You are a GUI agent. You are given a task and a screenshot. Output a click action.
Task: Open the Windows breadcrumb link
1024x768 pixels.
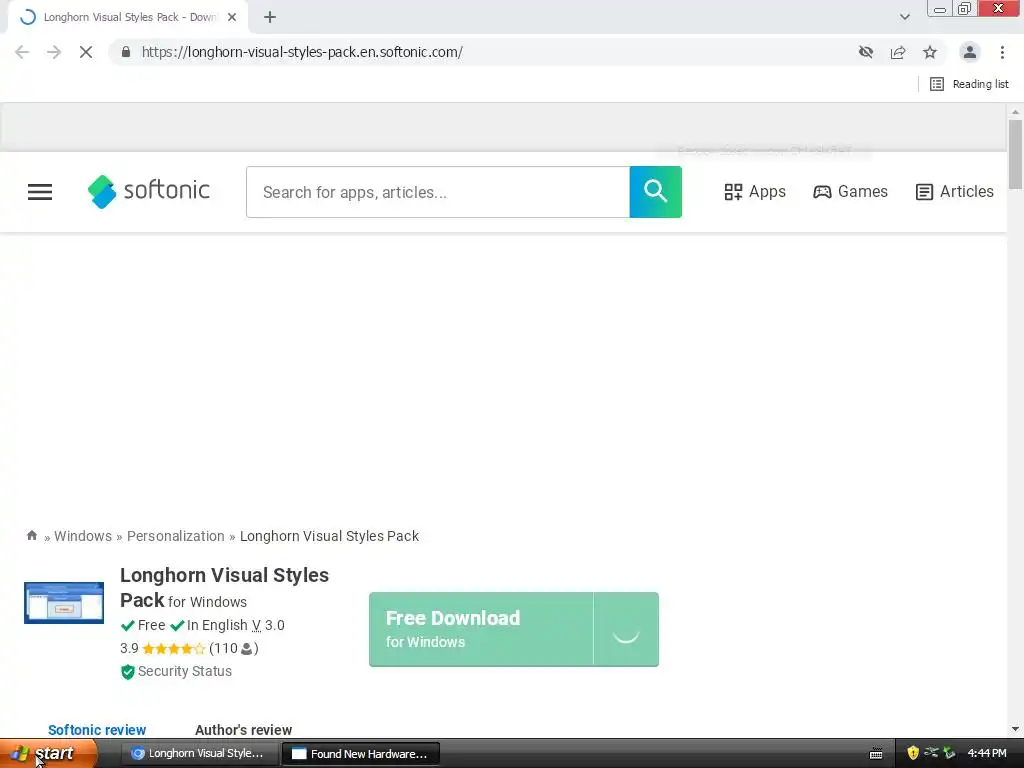click(x=83, y=536)
